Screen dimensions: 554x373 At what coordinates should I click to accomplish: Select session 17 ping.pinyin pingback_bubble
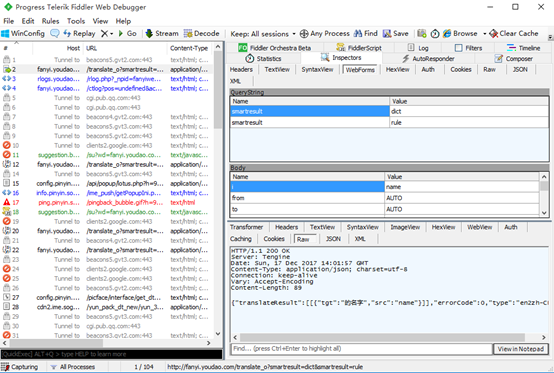[x=107, y=202]
